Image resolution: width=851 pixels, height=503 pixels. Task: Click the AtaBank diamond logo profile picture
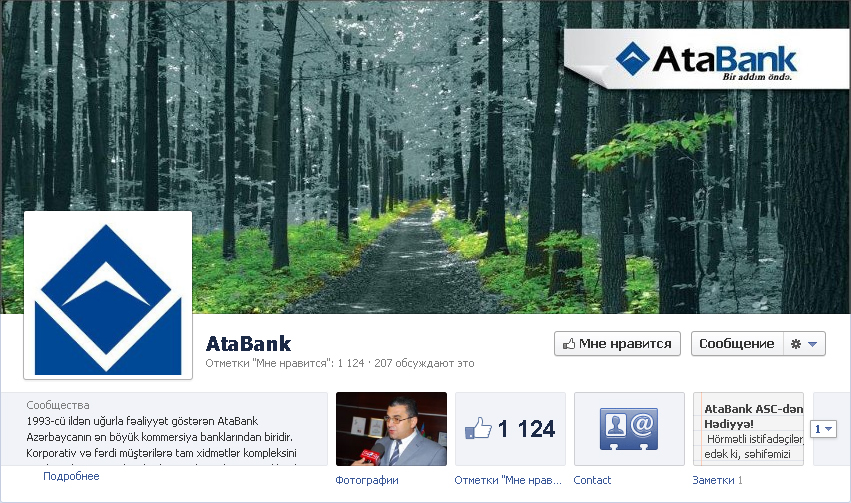coord(108,295)
